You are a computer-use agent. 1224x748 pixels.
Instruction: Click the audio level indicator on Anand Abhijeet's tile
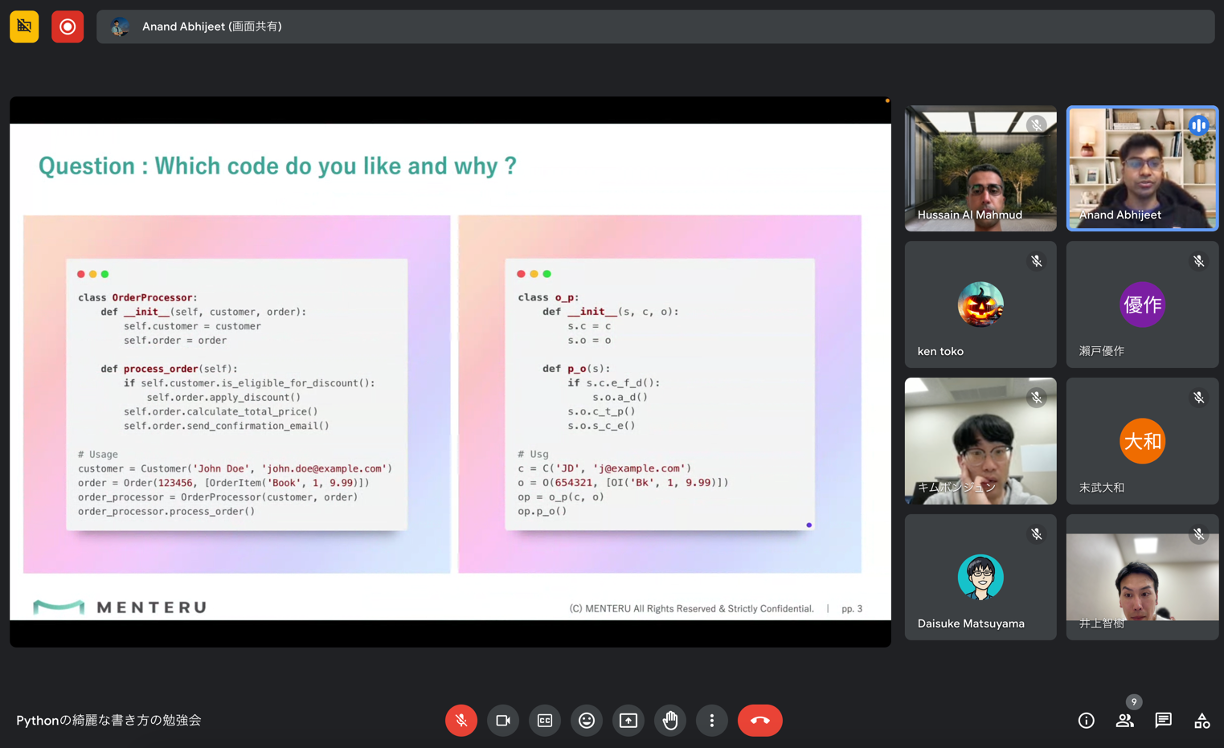click(1198, 125)
